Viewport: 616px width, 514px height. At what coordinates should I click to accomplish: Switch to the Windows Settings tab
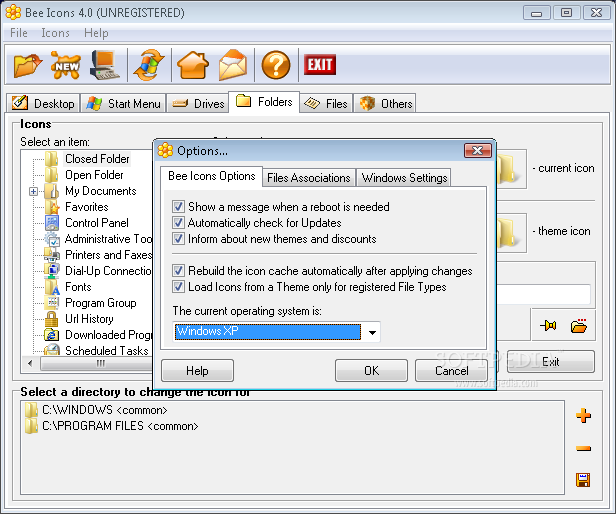coord(404,178)
